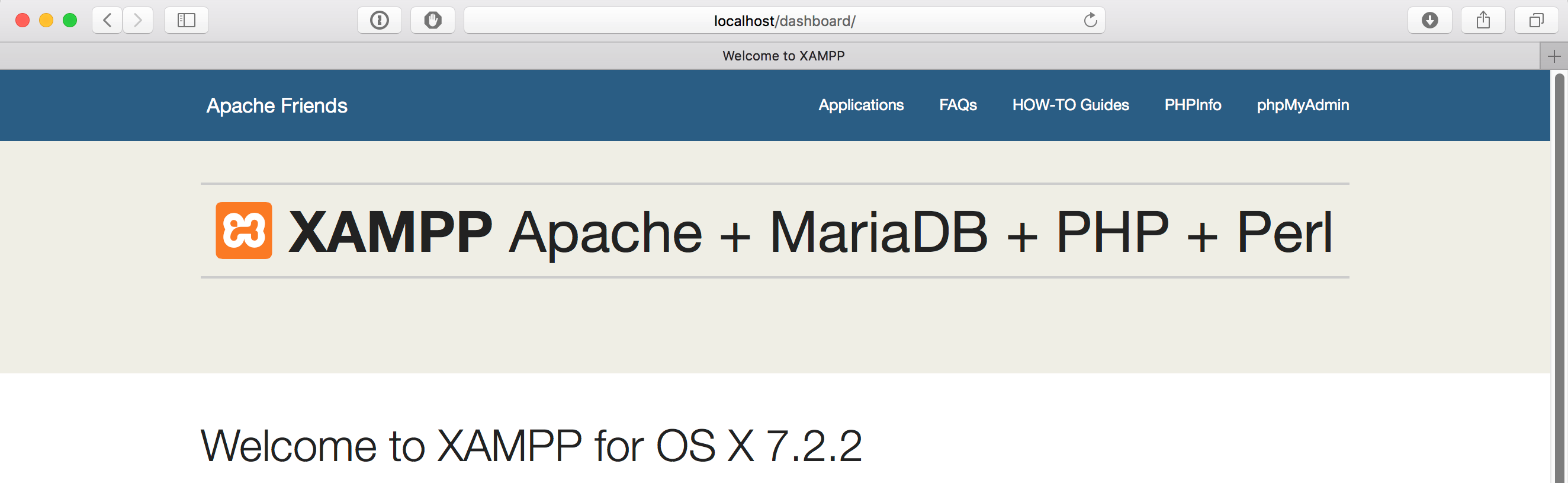Image resolution: width=1568 pixels, height=483 pixels.
Task: Launch phpMyAdmin from navigation bar
Action: (1303, 105)
